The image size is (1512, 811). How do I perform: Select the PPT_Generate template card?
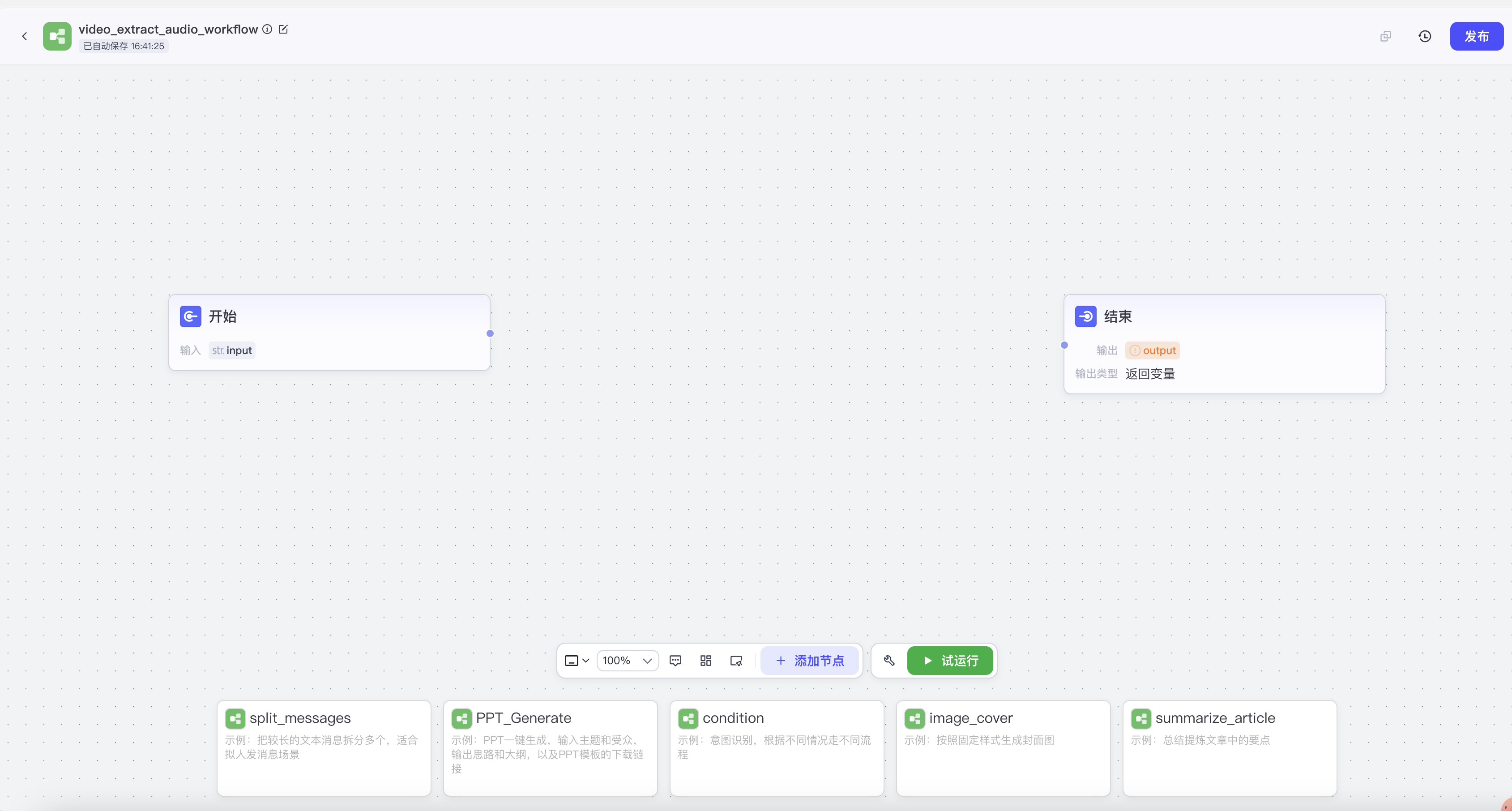550,747
